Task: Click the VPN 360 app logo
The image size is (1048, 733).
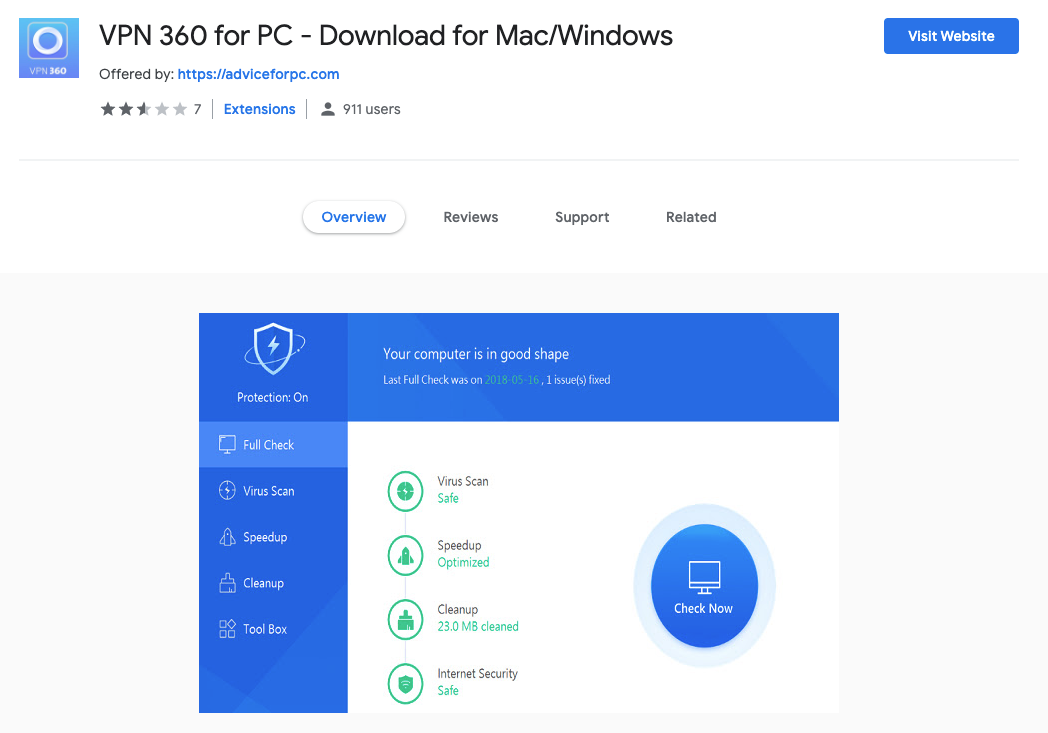Action: coord(48,47)
